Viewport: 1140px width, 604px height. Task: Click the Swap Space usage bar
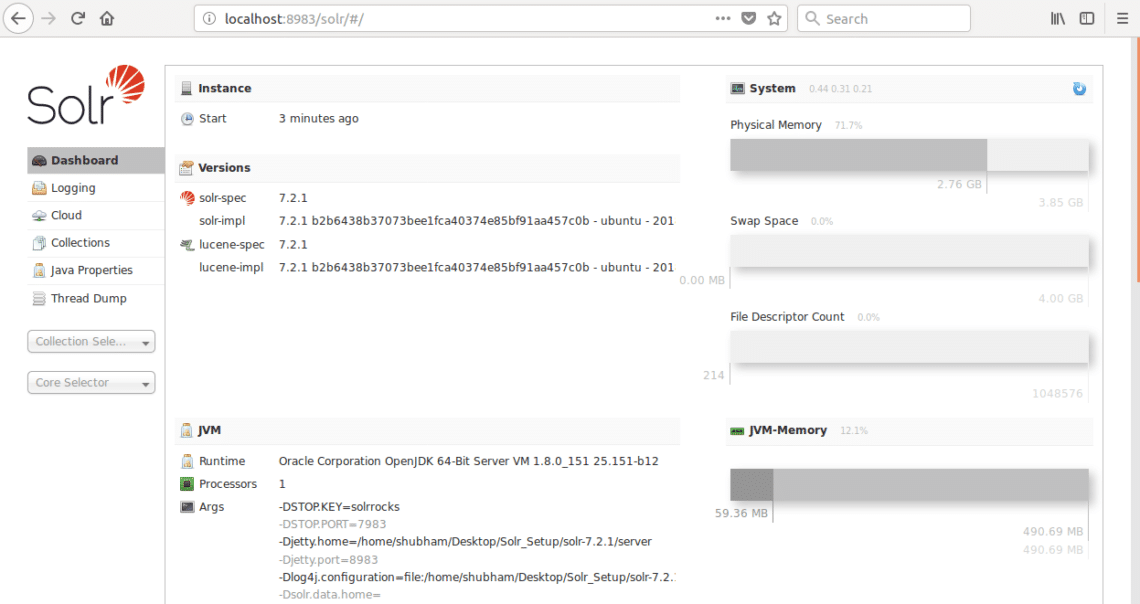909,251
